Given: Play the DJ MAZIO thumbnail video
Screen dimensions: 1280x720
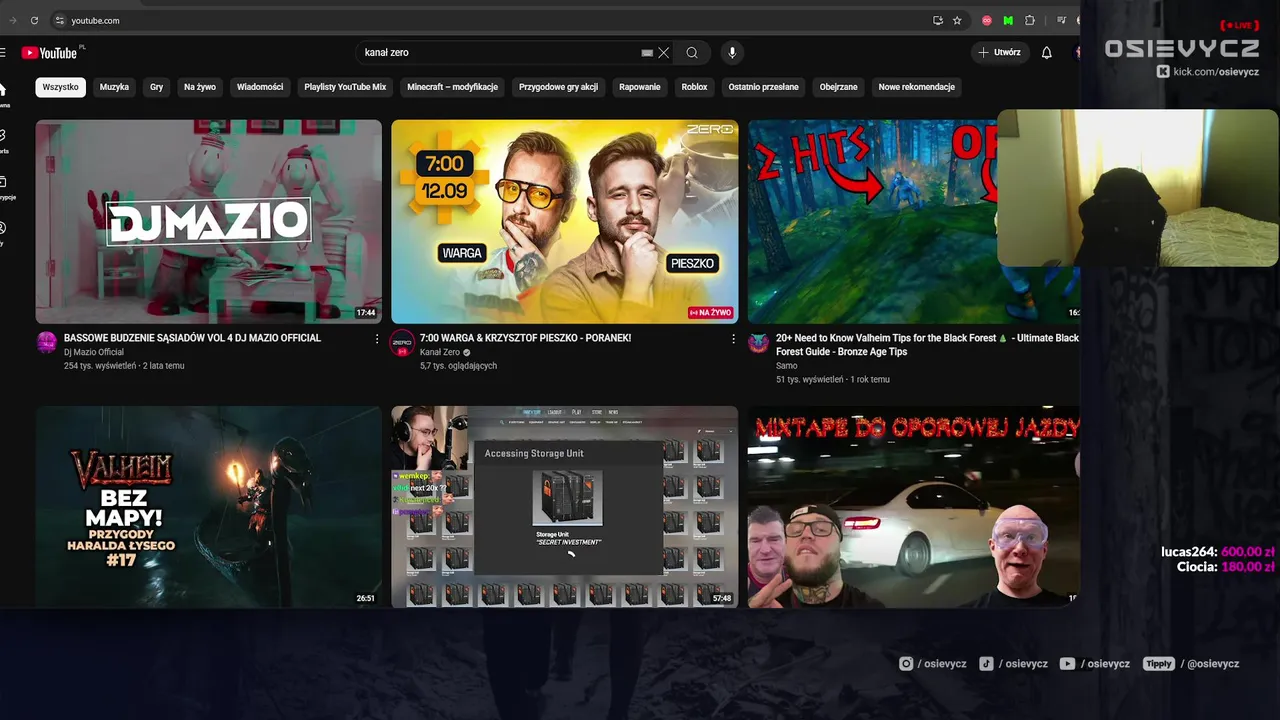Looking at the screenshot, I should click(x=209, y=221).
